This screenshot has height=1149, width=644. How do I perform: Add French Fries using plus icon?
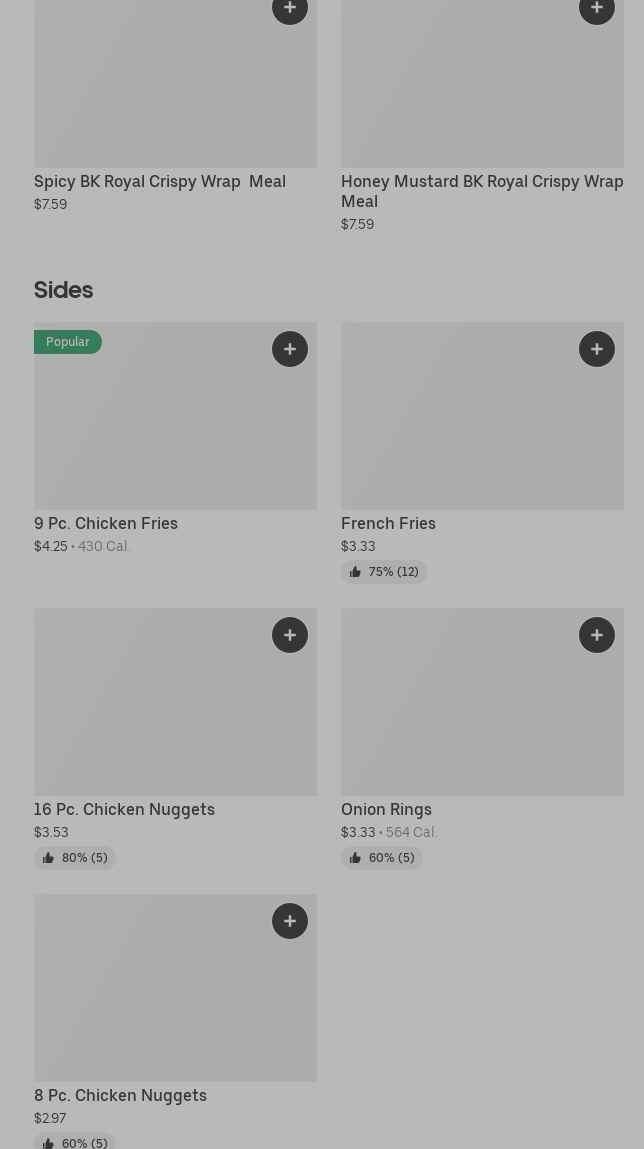point(597,349)
